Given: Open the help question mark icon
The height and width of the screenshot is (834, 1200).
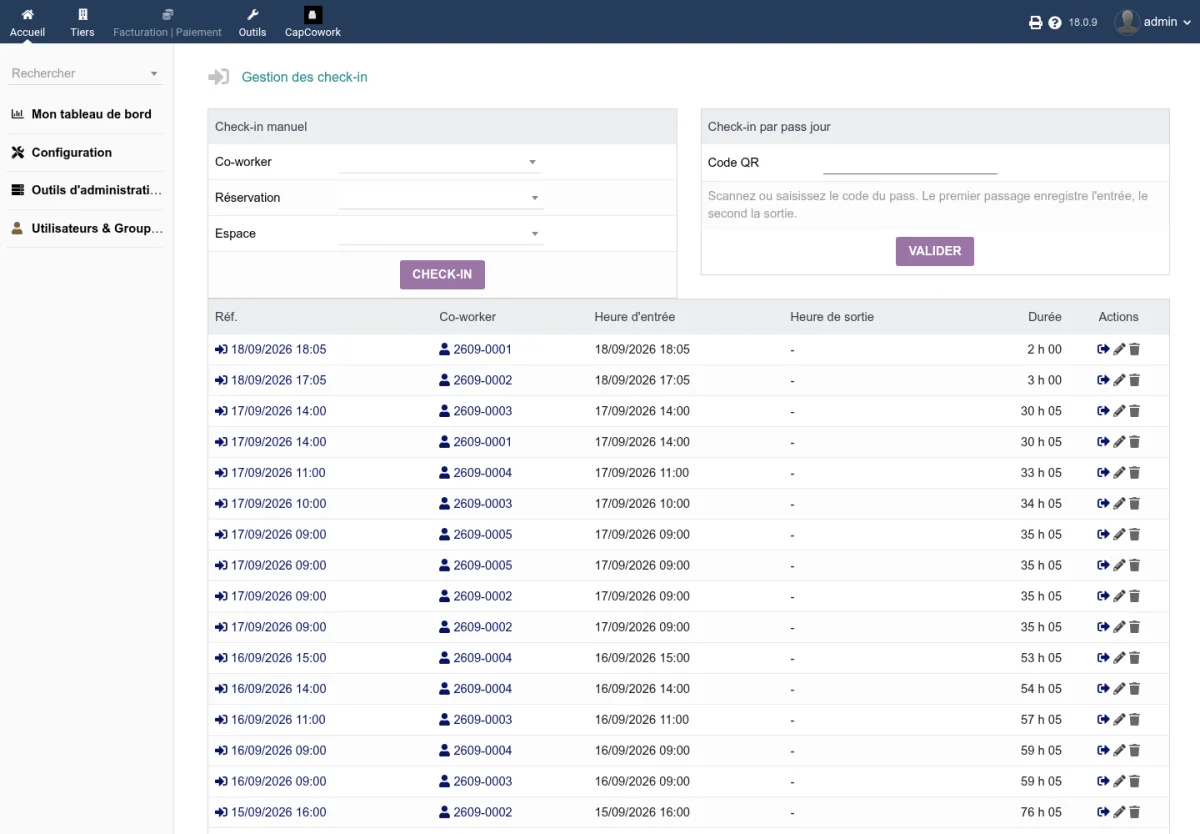Looking at the screenshot, I should 1055,23.
